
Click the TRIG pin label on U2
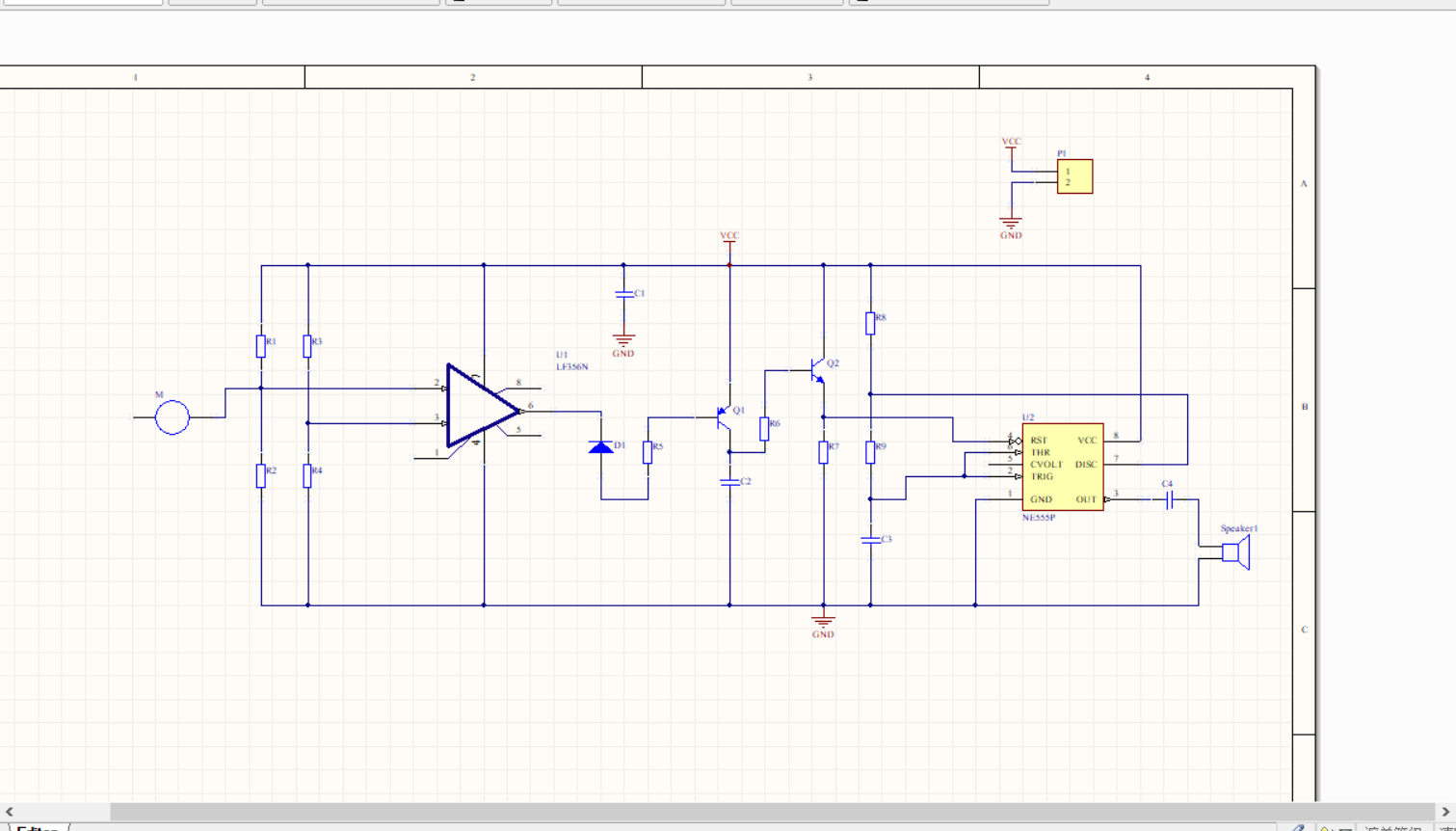point(1042,476)
